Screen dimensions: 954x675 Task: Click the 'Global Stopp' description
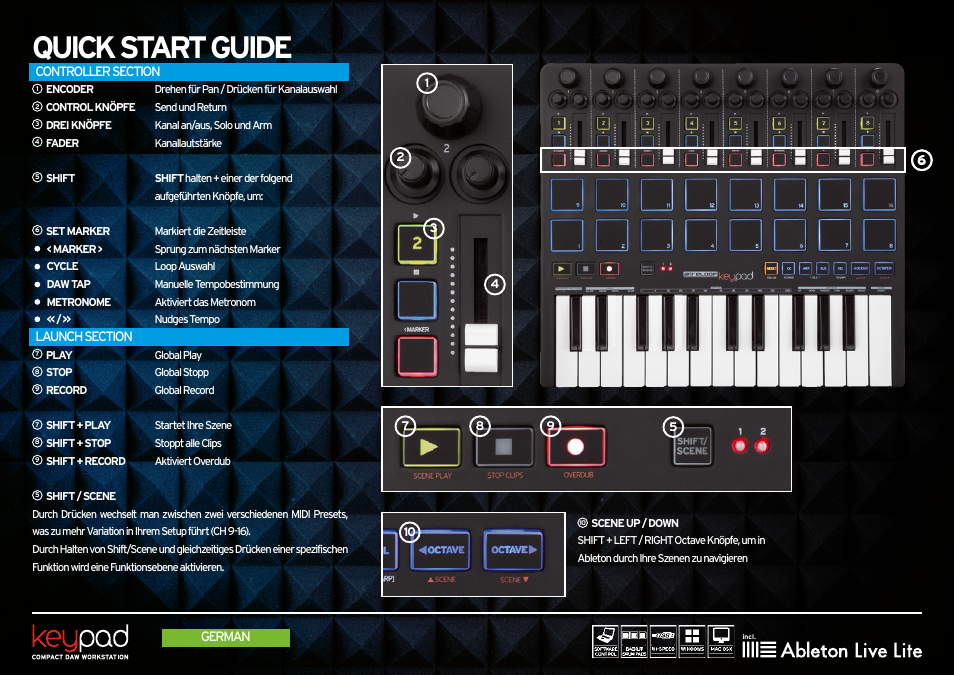point(181,372)
